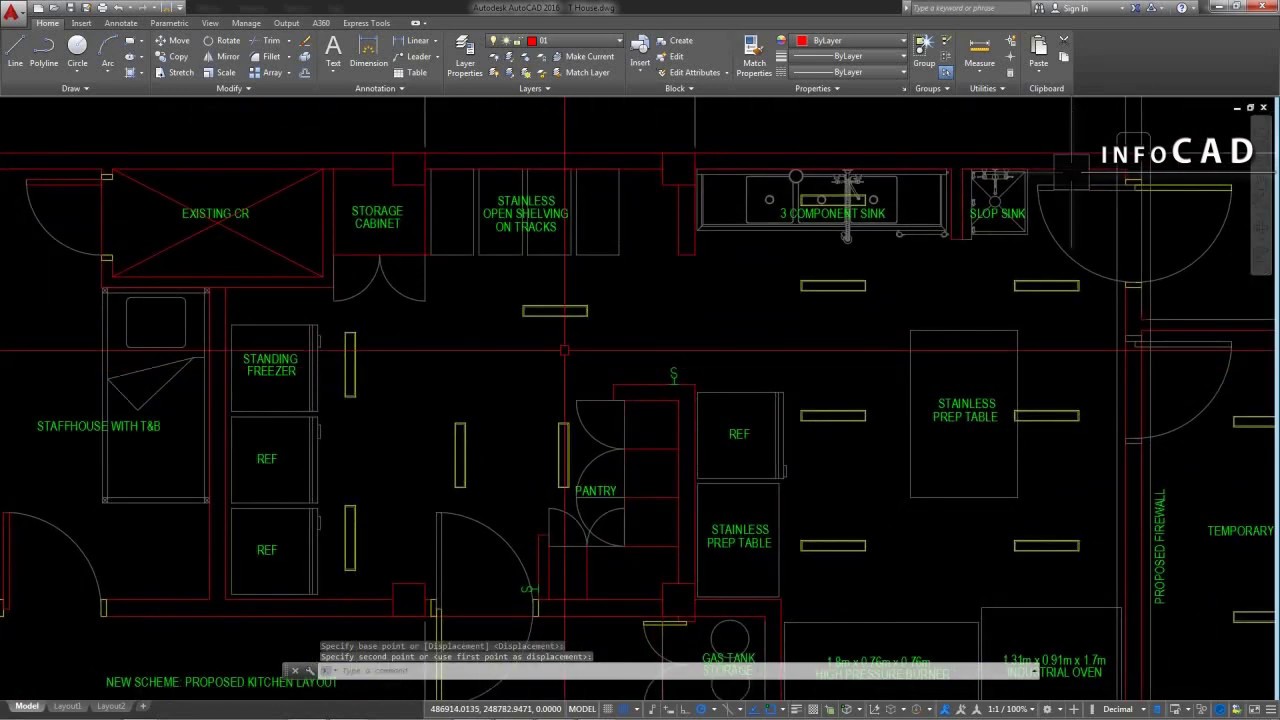Click the Group tool
The image size is (1280, 720).
923,52
